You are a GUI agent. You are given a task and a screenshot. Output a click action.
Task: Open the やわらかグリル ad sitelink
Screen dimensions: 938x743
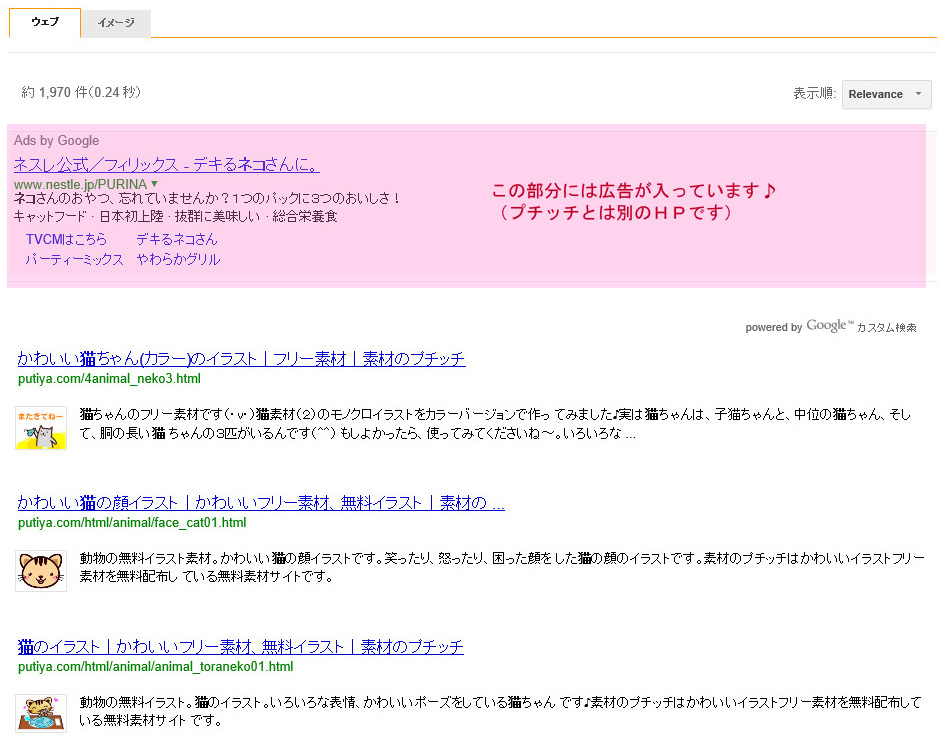tap(178, 260)
